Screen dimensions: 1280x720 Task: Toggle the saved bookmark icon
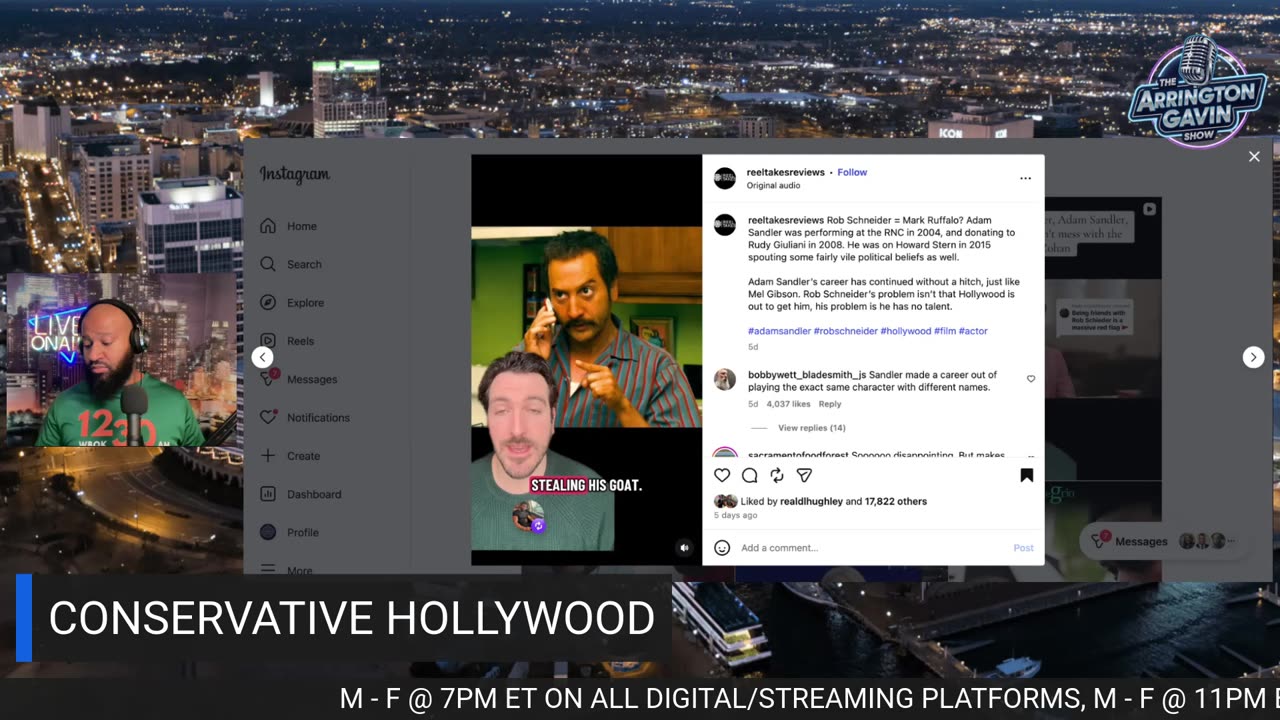pos(1027,475)
